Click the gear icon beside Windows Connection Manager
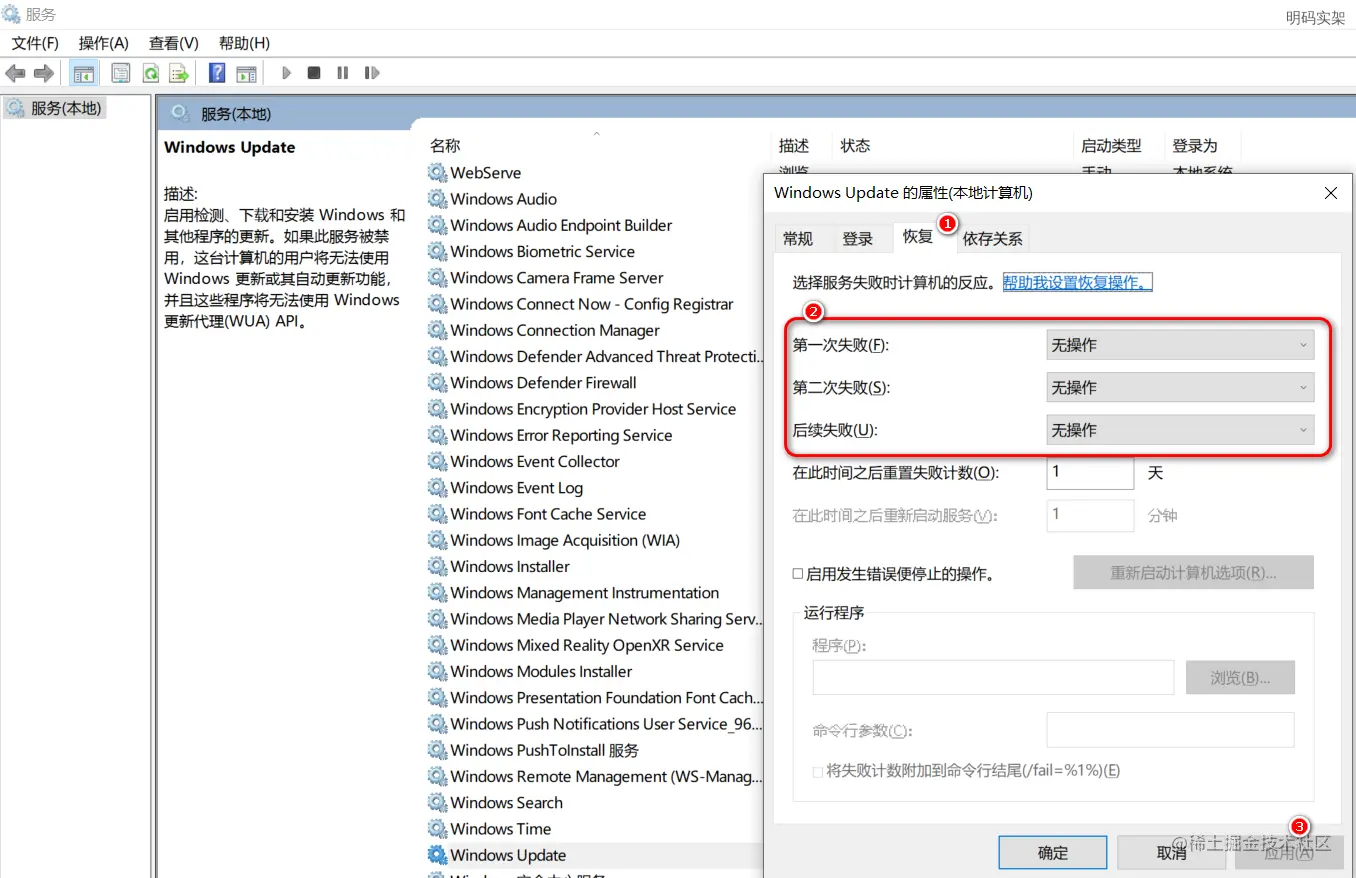Image resolution: width=1356 pixels, height=878 pixels. [437, 330]
